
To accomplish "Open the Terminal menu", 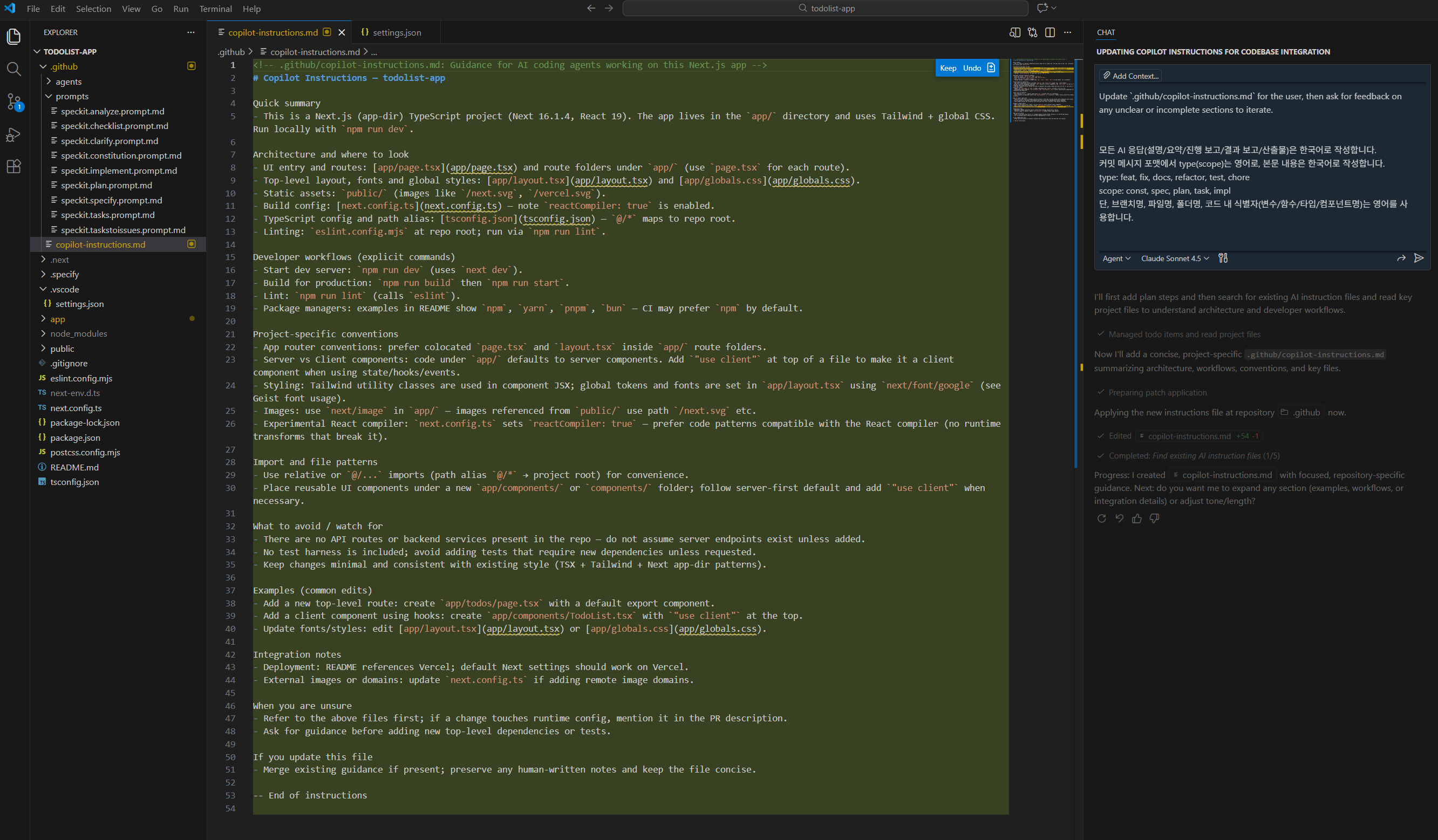I will tap(215, 9).
